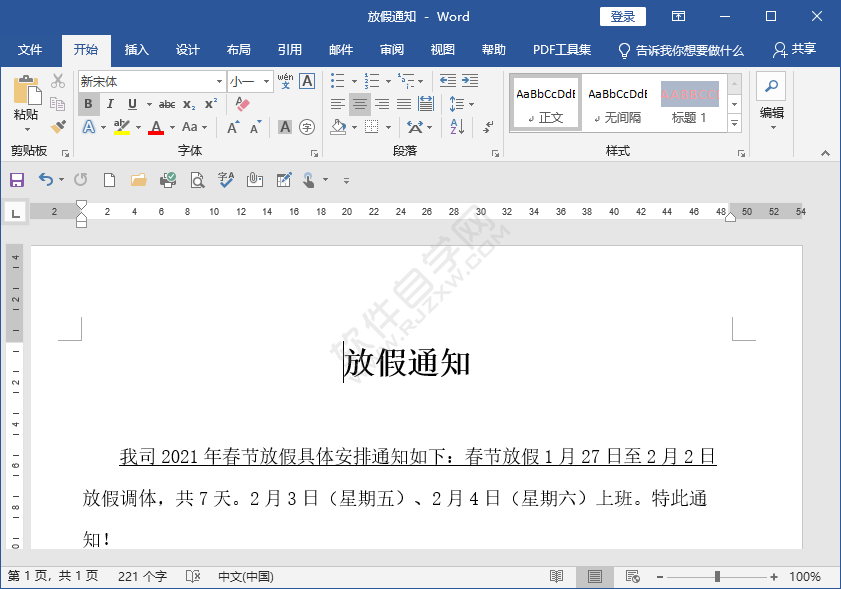Click the superscript icon
This screenshot has height=589, width=841.
tap(208, 103)
